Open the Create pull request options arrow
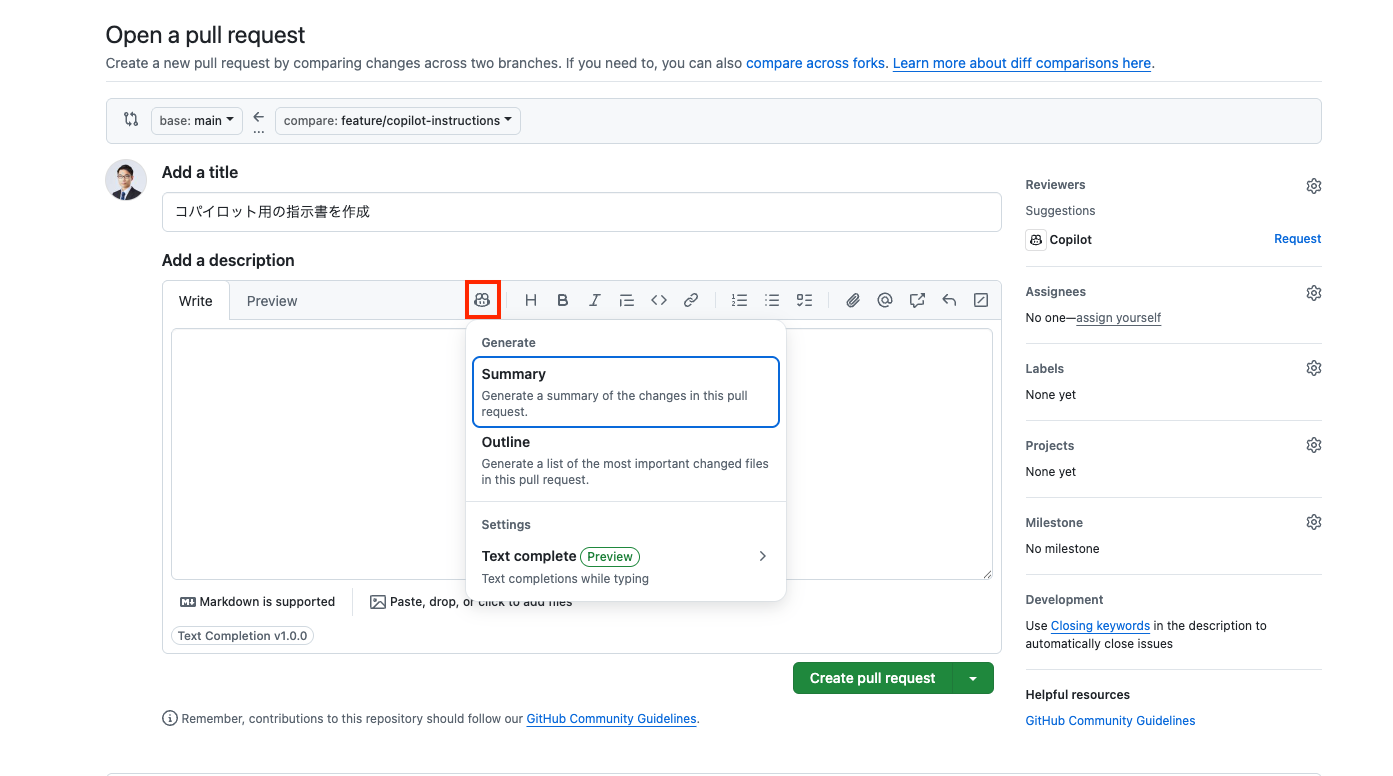This screenshot has height=776, width=1393. (973, 678)
